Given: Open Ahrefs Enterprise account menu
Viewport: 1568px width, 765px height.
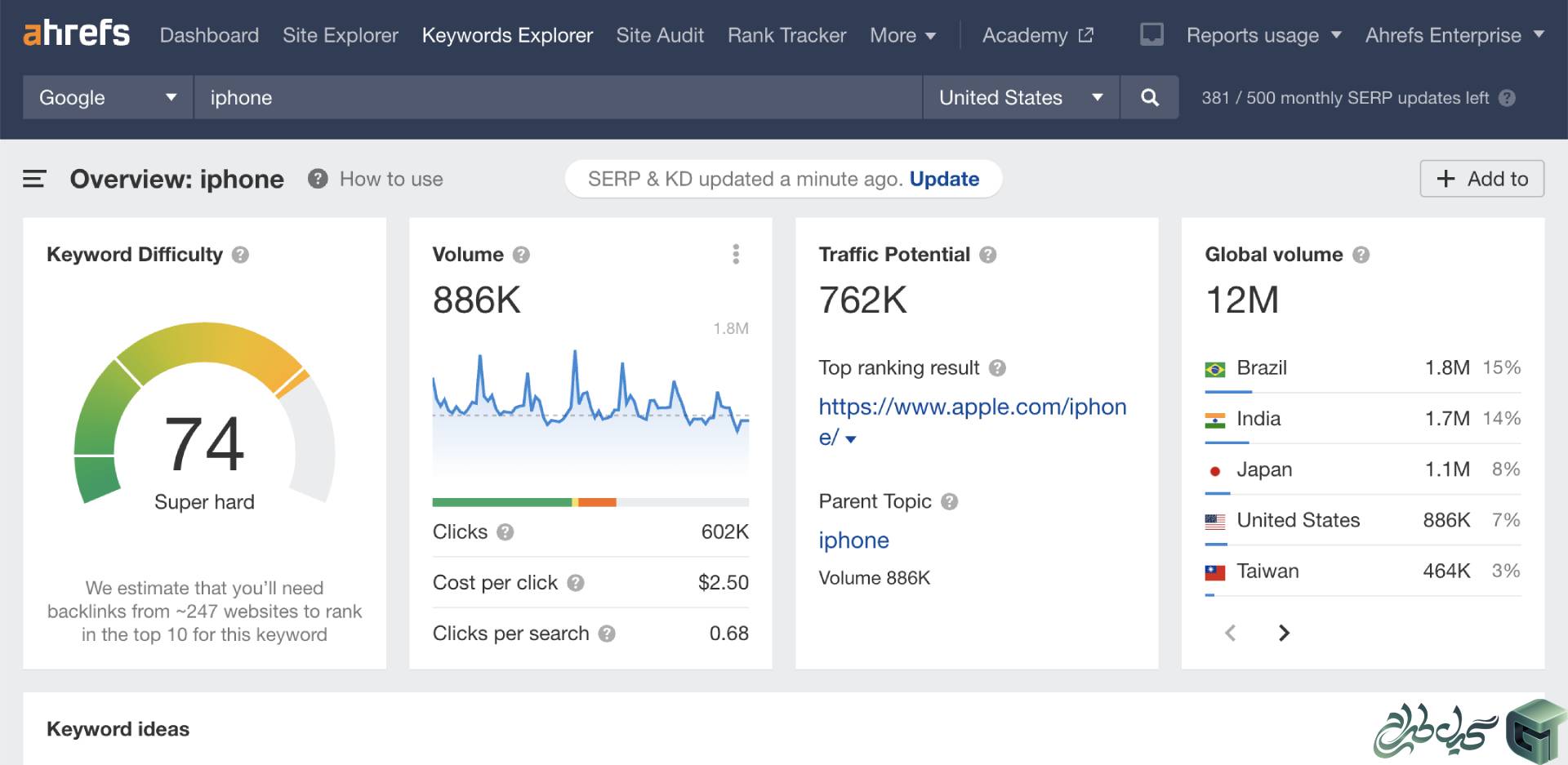Looking at the screenshot, I should coord(1454,35).
